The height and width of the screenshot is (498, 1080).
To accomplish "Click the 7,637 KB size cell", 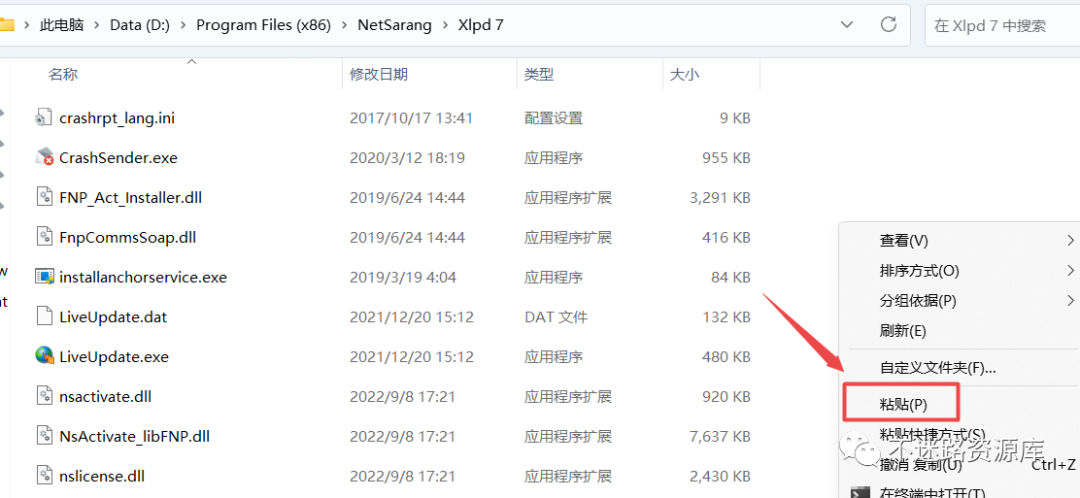I will pyautogui.click(x=720, y=437).
